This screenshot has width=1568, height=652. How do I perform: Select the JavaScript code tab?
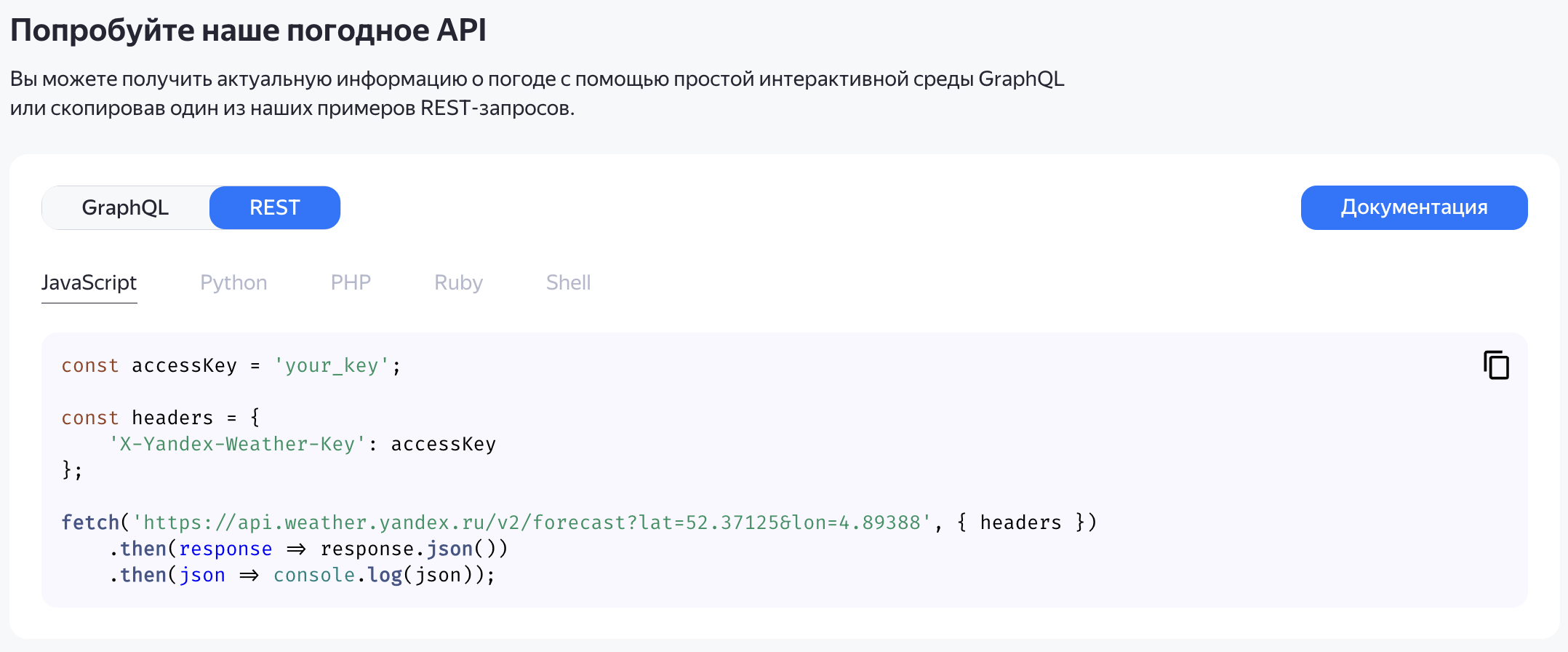coord(89,282)
